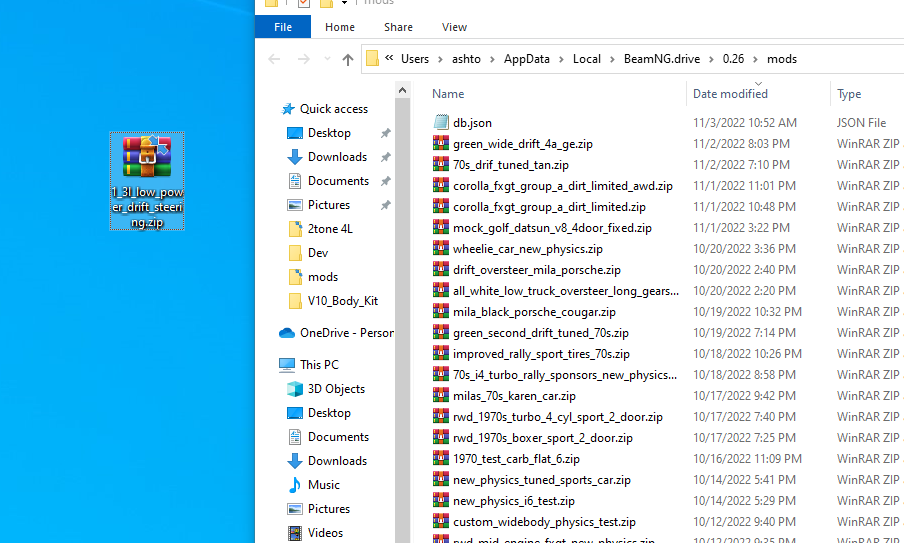Select OneDrive - Personal in navigation pane
This screenshot has height=543, width=904.
(x=337, y=333)
